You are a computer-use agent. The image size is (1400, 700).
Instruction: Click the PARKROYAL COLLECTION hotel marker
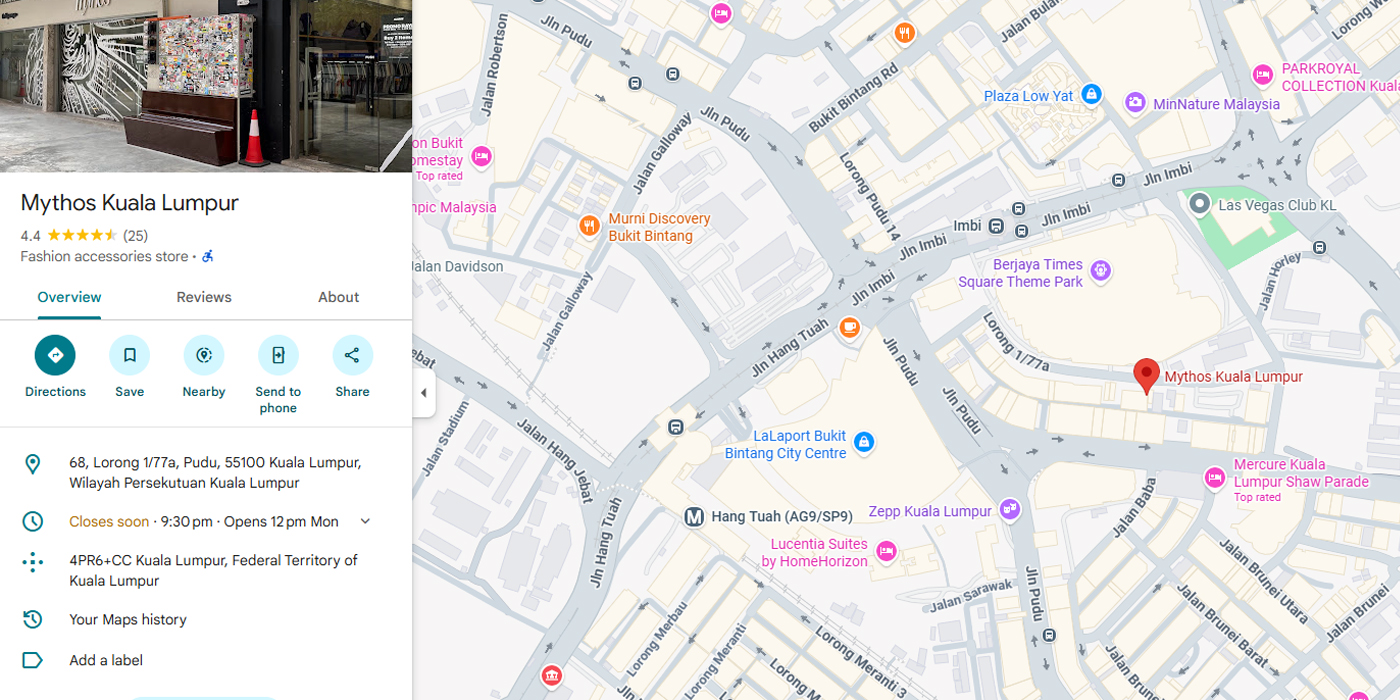[1263, 75]
